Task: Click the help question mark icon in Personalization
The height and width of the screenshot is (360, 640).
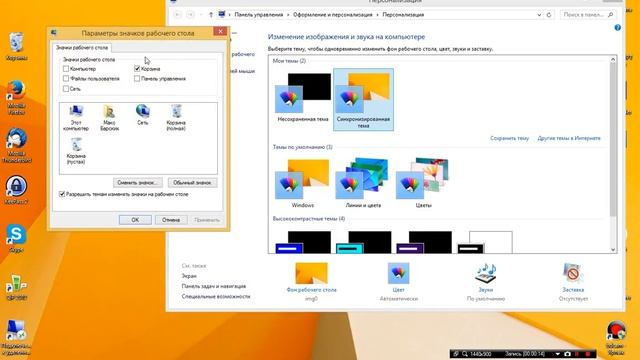Action: click(617, 28)
